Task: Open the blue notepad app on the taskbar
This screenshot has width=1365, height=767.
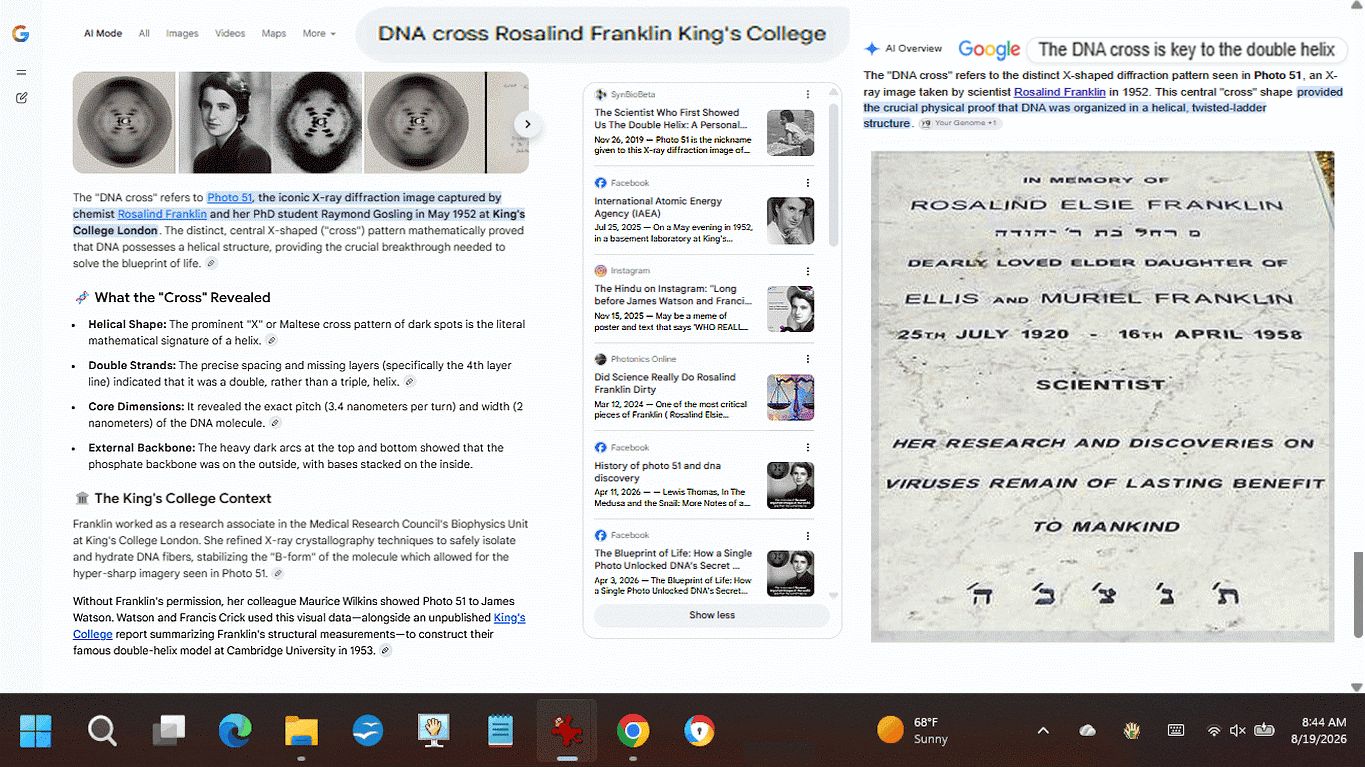Action: [x=500, y=731]
